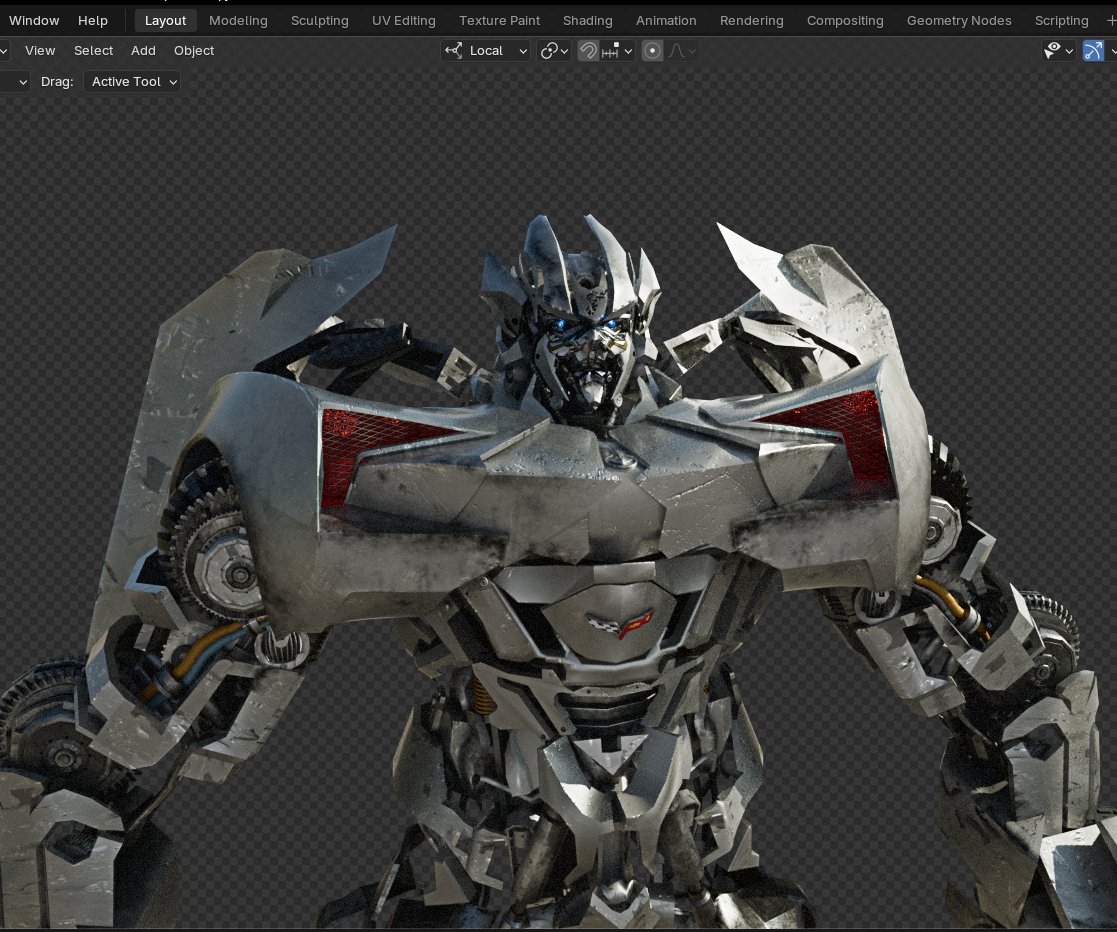Image resolution: width=1117 pixels, height=932 pixels.
Task: Open the Window menu
Action: tap(33, 21)
